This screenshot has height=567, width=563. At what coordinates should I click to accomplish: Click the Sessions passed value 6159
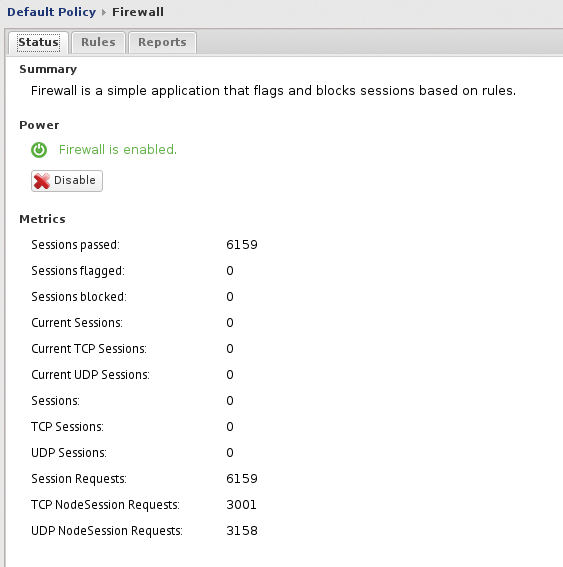pos(242,245)
